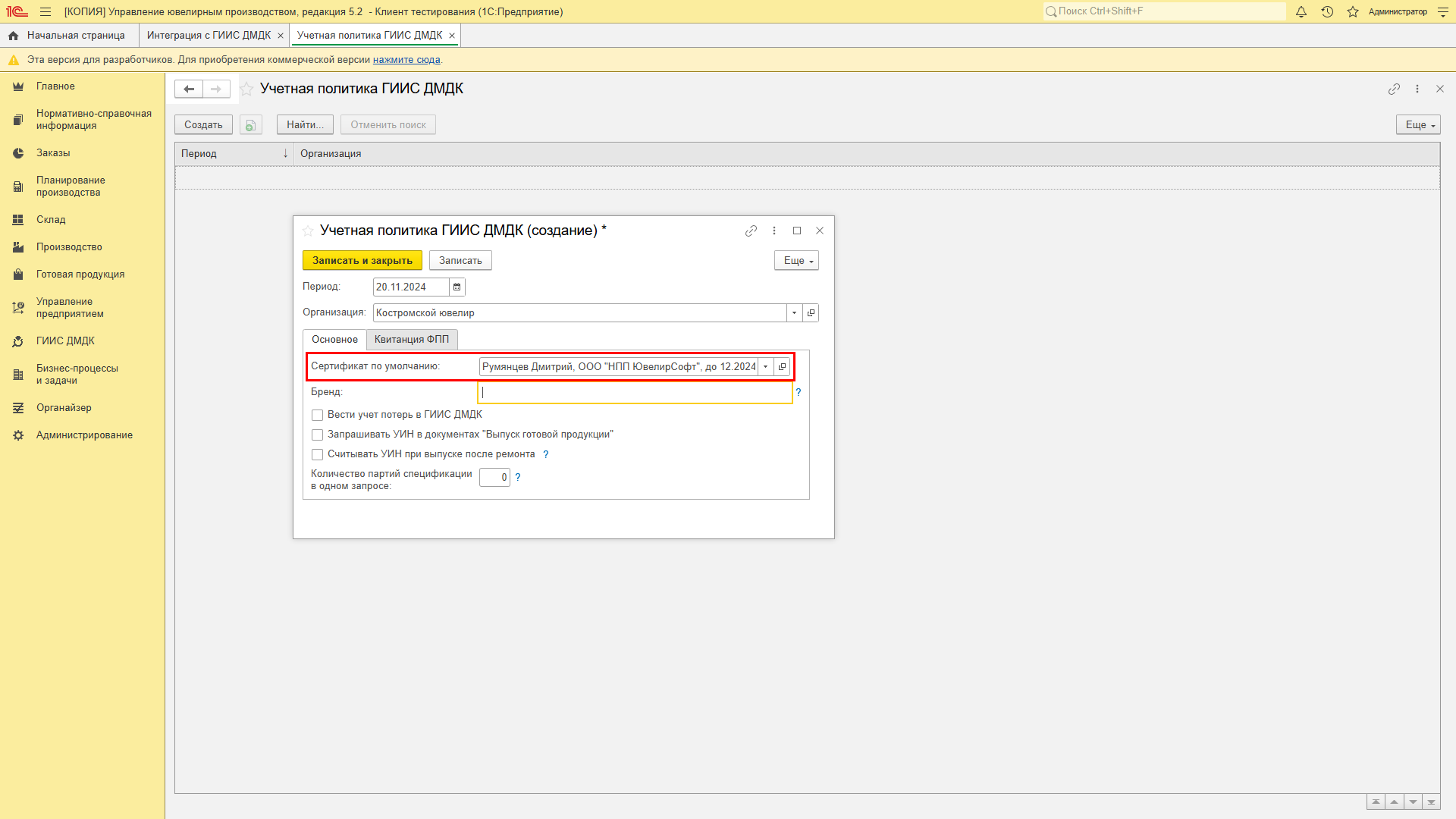Screen dimensions: 1456x819
Task: Get link icon in the creation dialog
Action: pyautogui.click(x=751, y=231)
